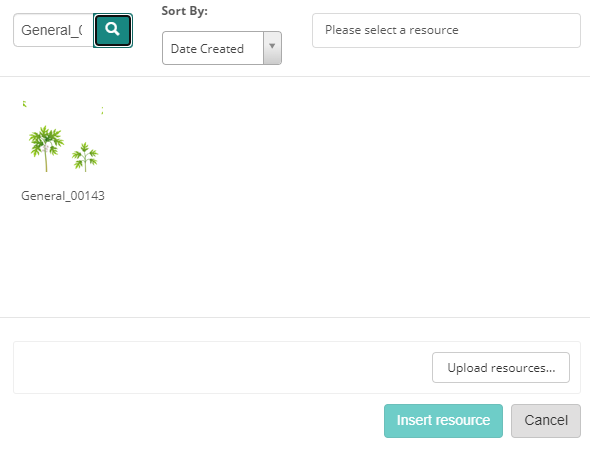Screen dimensions: 590x449
Task: Open the Upload resources dialog
Action: click(501, 367)
